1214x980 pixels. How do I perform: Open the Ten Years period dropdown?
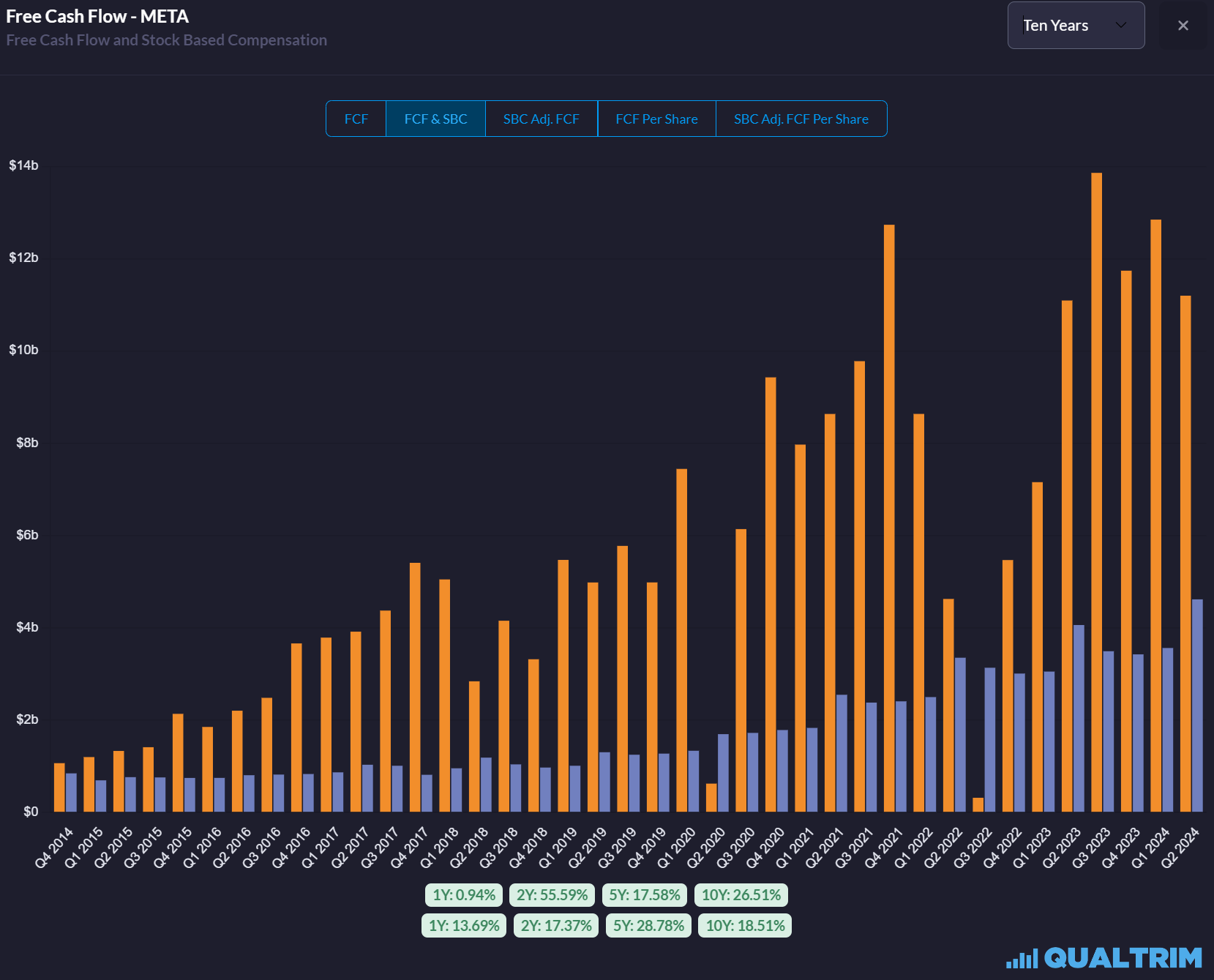tap(1076, 26)
